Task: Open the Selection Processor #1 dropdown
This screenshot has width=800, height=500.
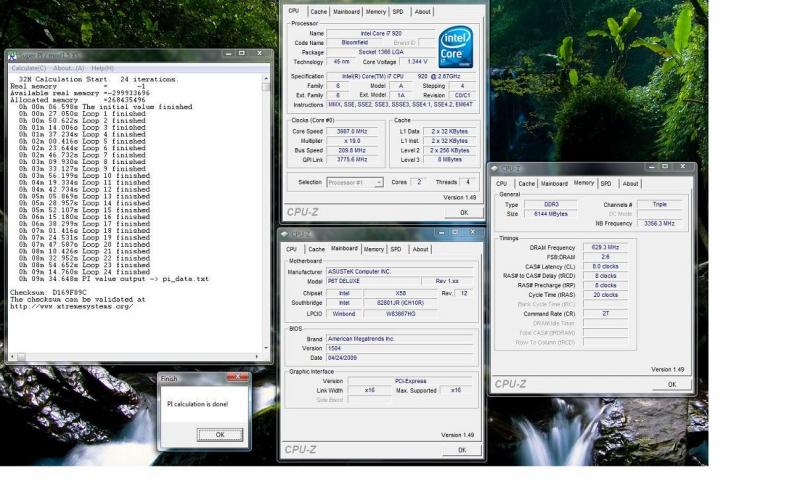Action: tap(379, 183)
